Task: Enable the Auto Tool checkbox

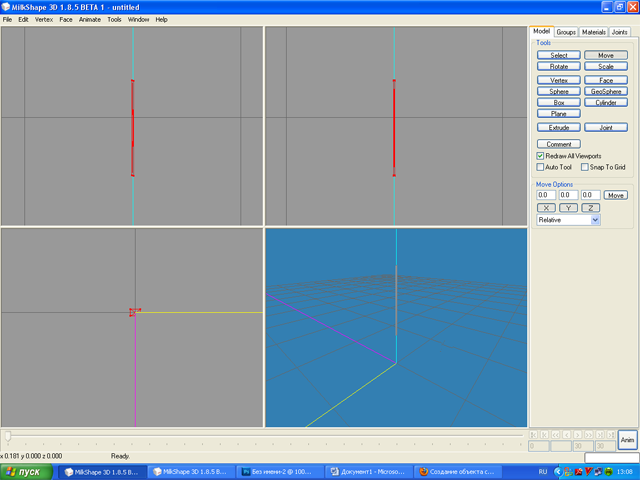Action: point(541,167)
